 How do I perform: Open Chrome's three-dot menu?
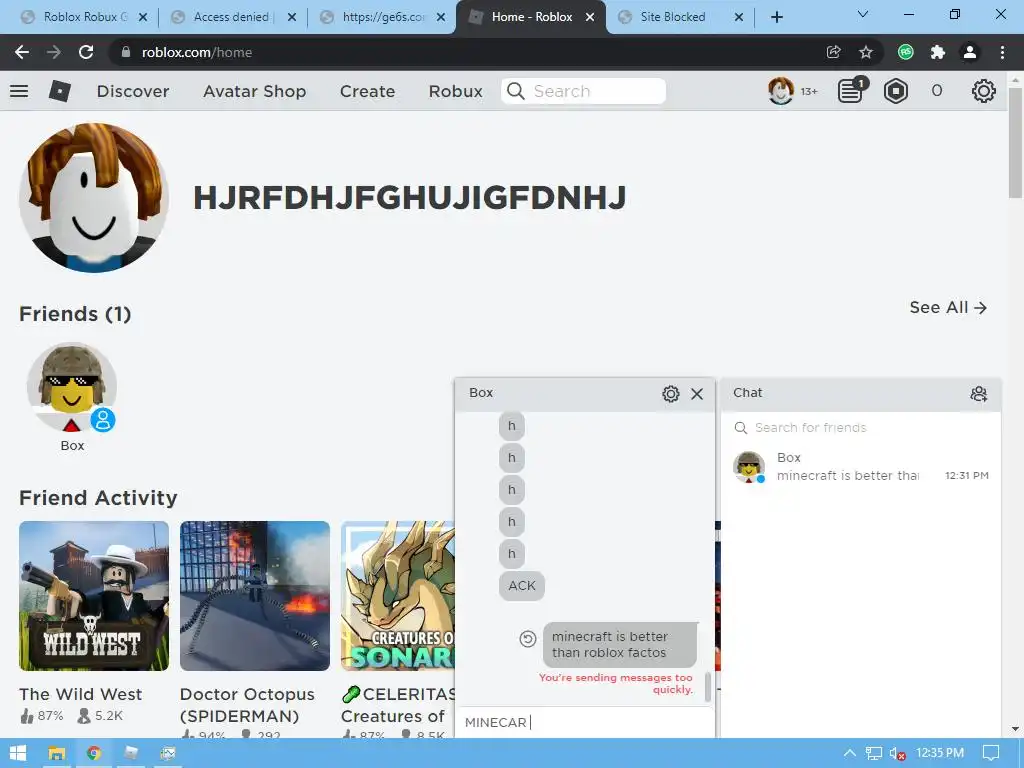coord(1002,52)
